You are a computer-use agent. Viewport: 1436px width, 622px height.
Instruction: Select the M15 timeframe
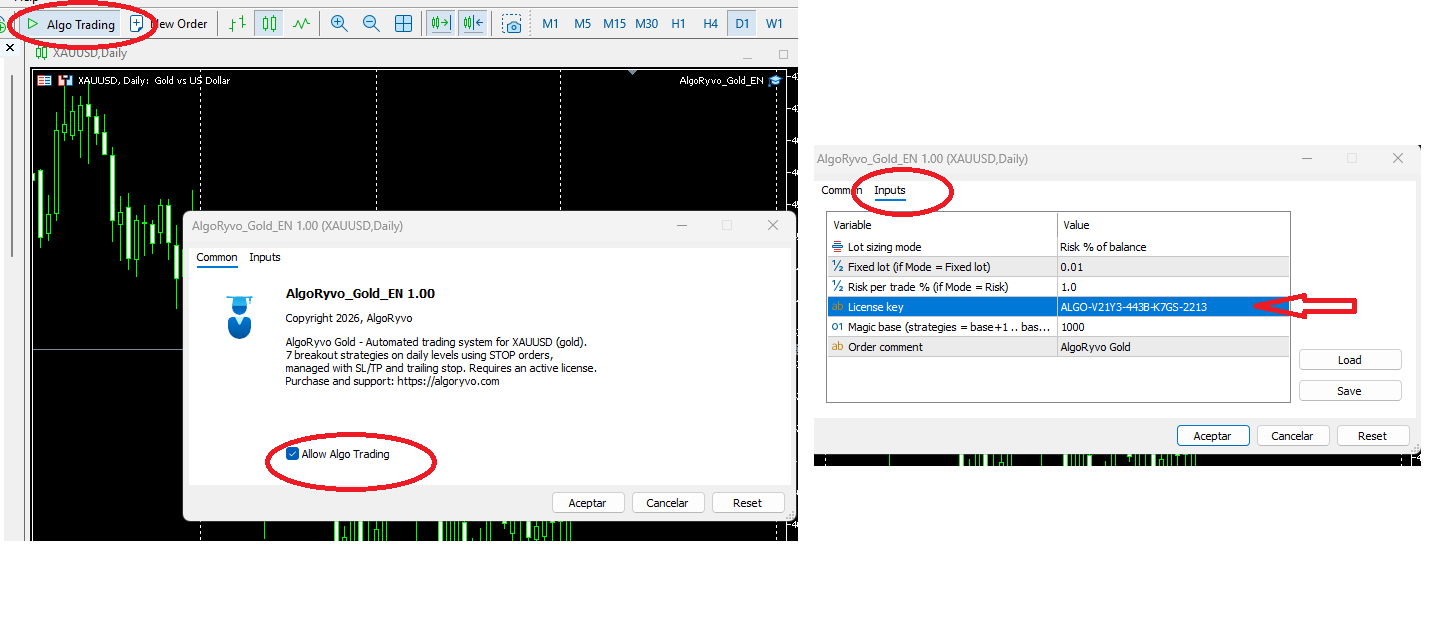point(614,24)
